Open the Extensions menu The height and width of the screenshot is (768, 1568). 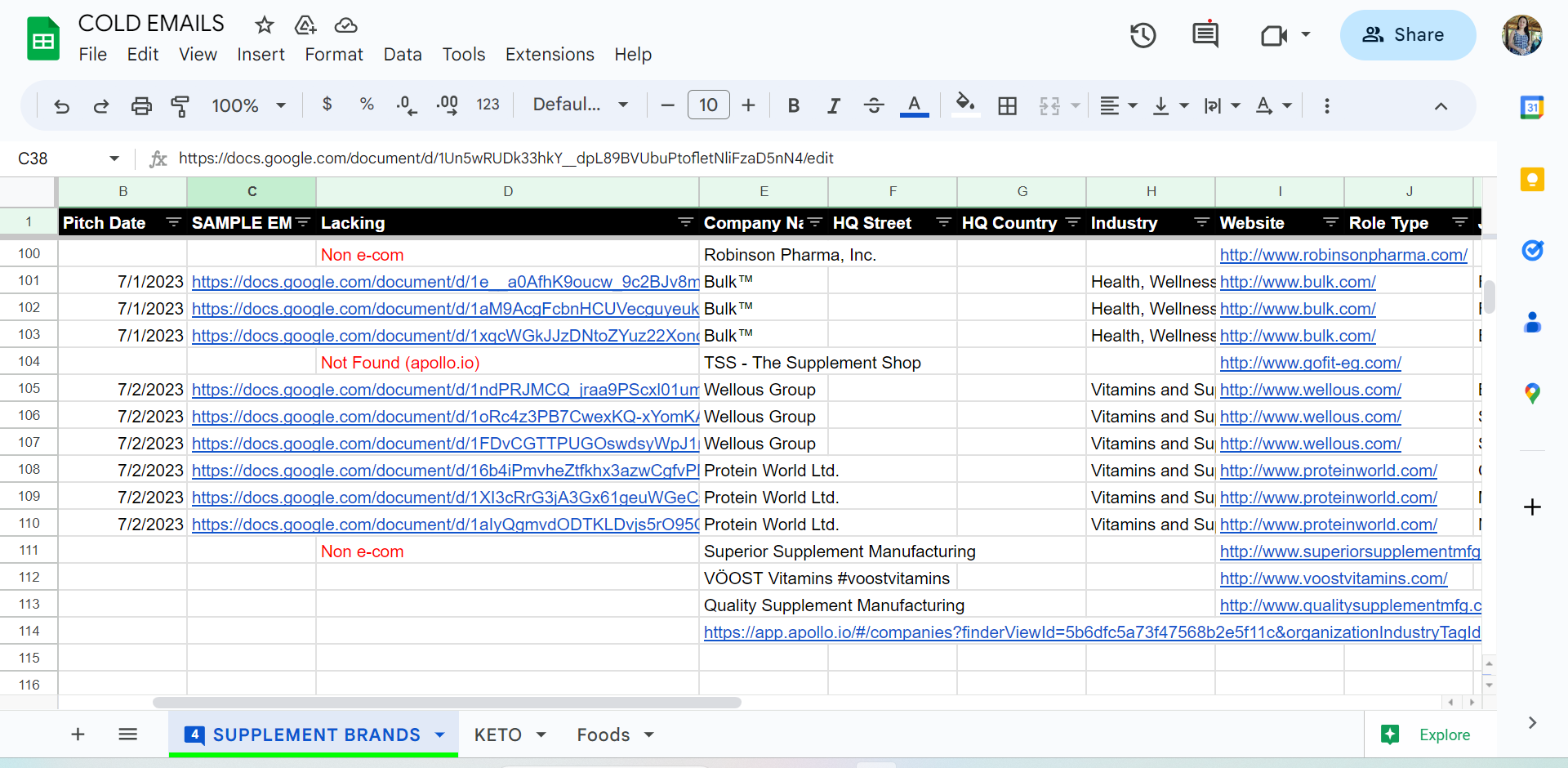coord(550,55)
